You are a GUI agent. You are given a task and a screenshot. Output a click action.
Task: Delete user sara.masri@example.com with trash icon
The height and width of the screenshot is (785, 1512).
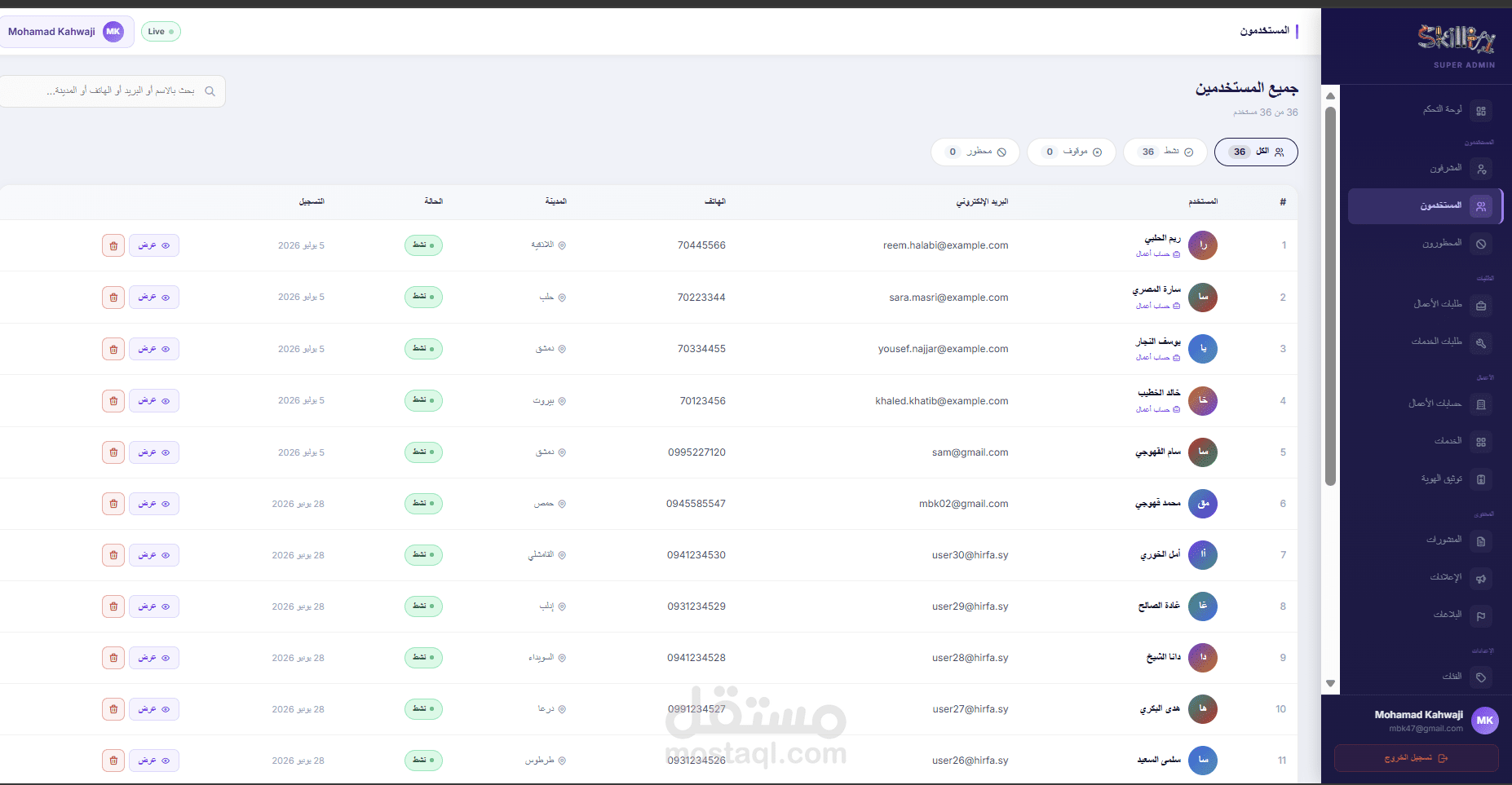click(113, 298)
